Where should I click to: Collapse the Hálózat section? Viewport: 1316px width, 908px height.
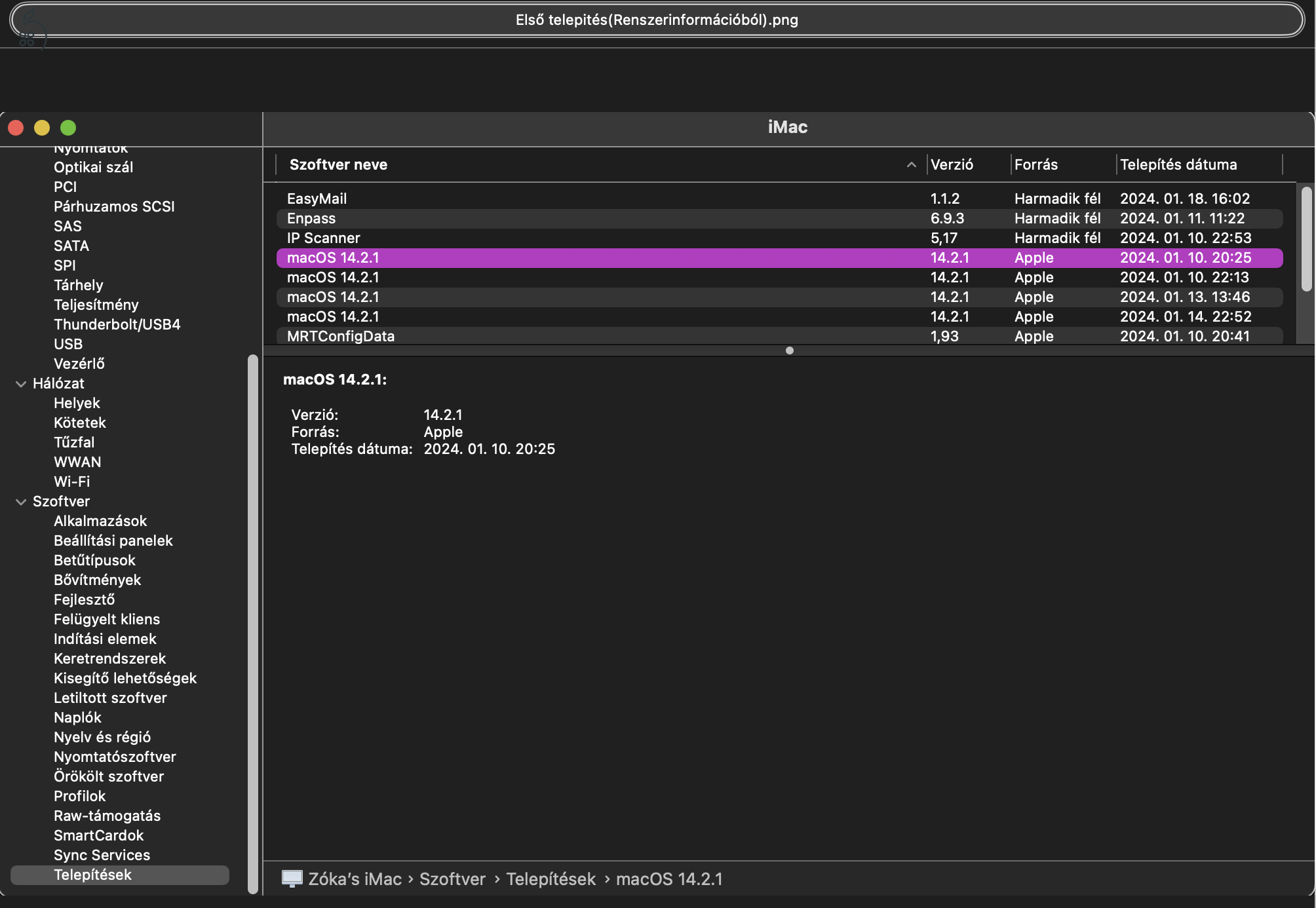pos(21,384)
